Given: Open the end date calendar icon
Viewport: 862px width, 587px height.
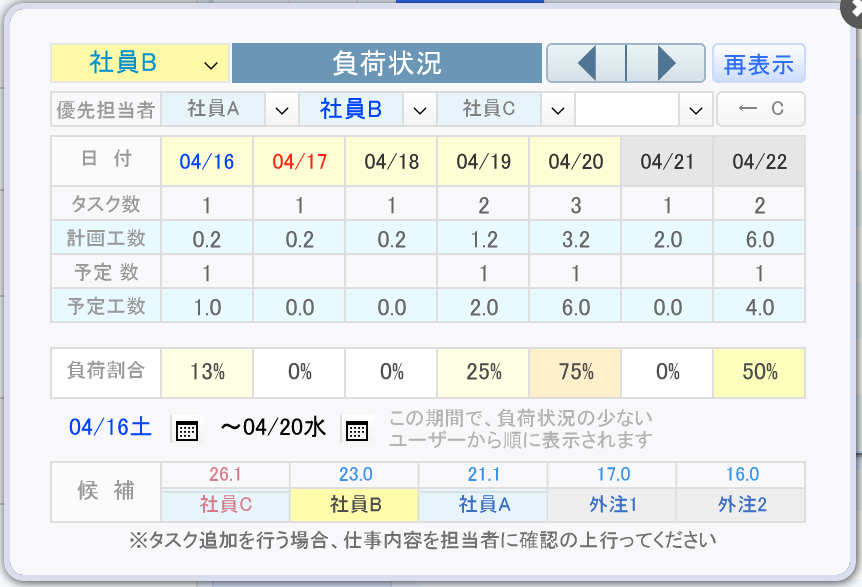Looking at the screenshot, I should coord(357,430).
